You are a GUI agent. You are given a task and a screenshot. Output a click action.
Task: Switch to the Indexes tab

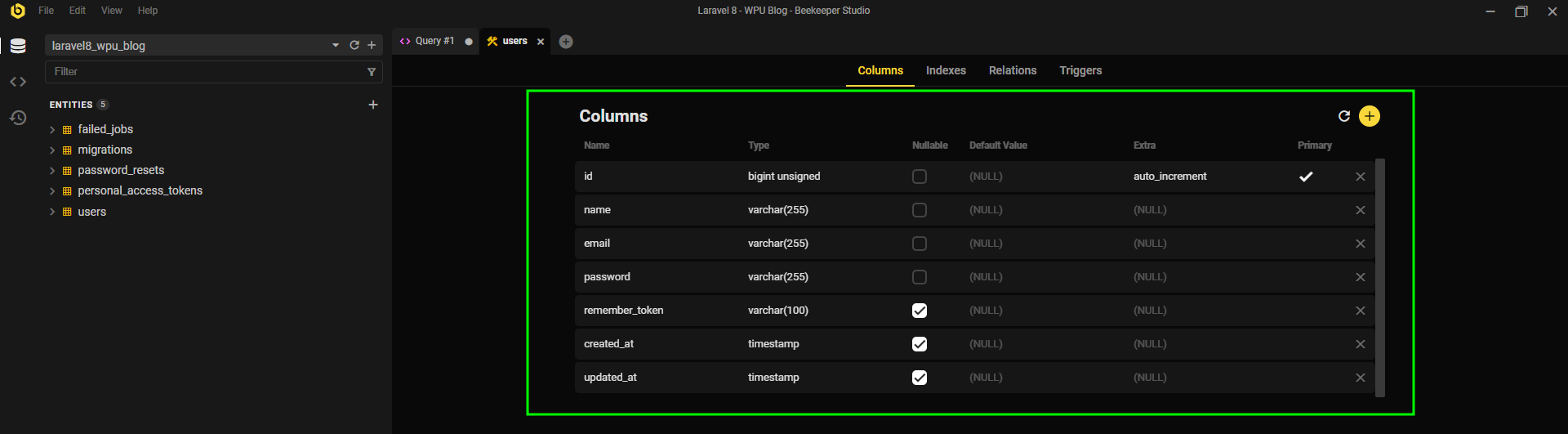click(x=946, y=70)
